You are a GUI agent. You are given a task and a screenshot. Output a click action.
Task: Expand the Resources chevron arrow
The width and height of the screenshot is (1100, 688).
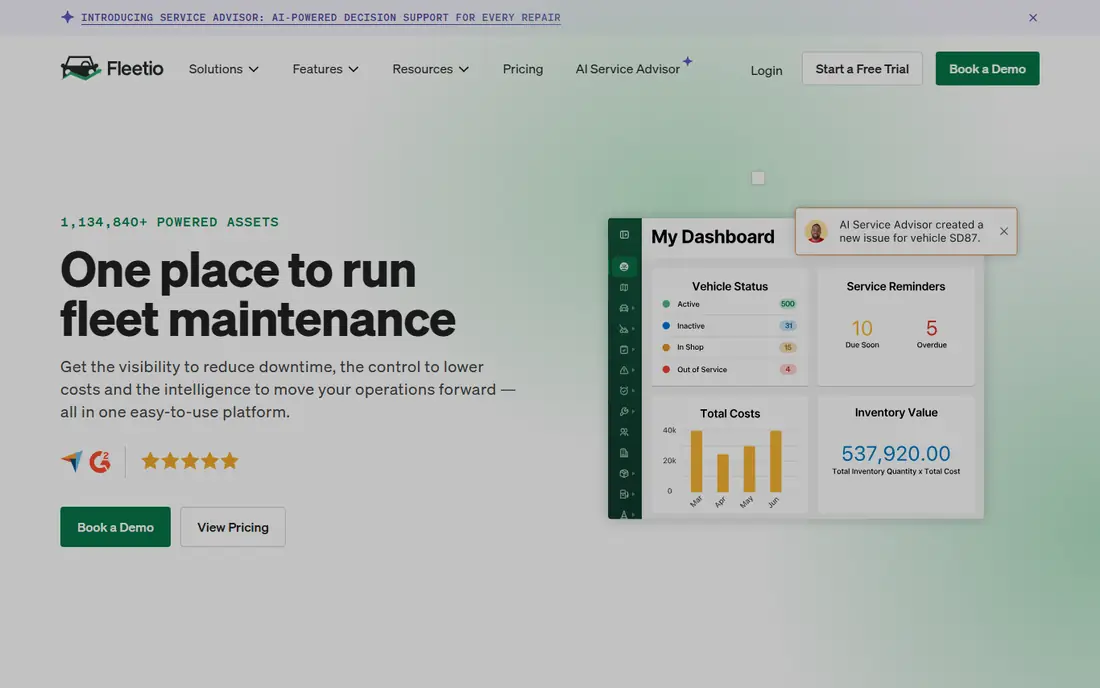464,69
